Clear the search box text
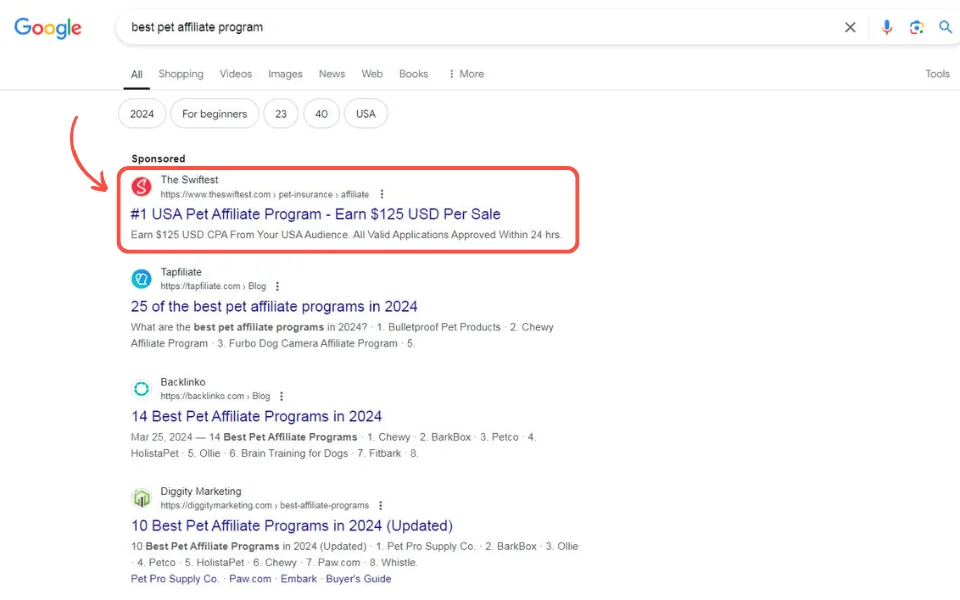 pyautogui.click(x=850, y=28)
